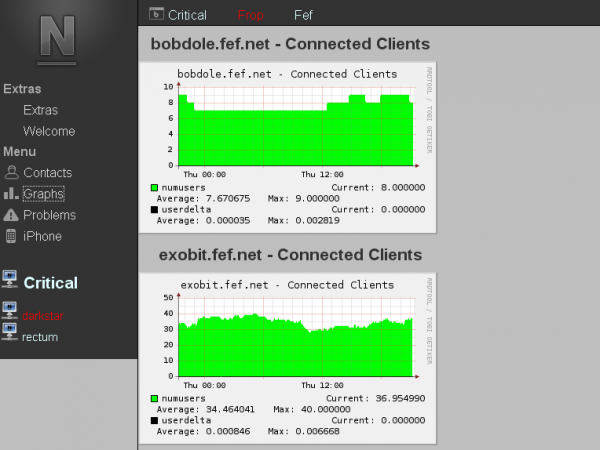Click the Contacts person icon

click(11, 172)
